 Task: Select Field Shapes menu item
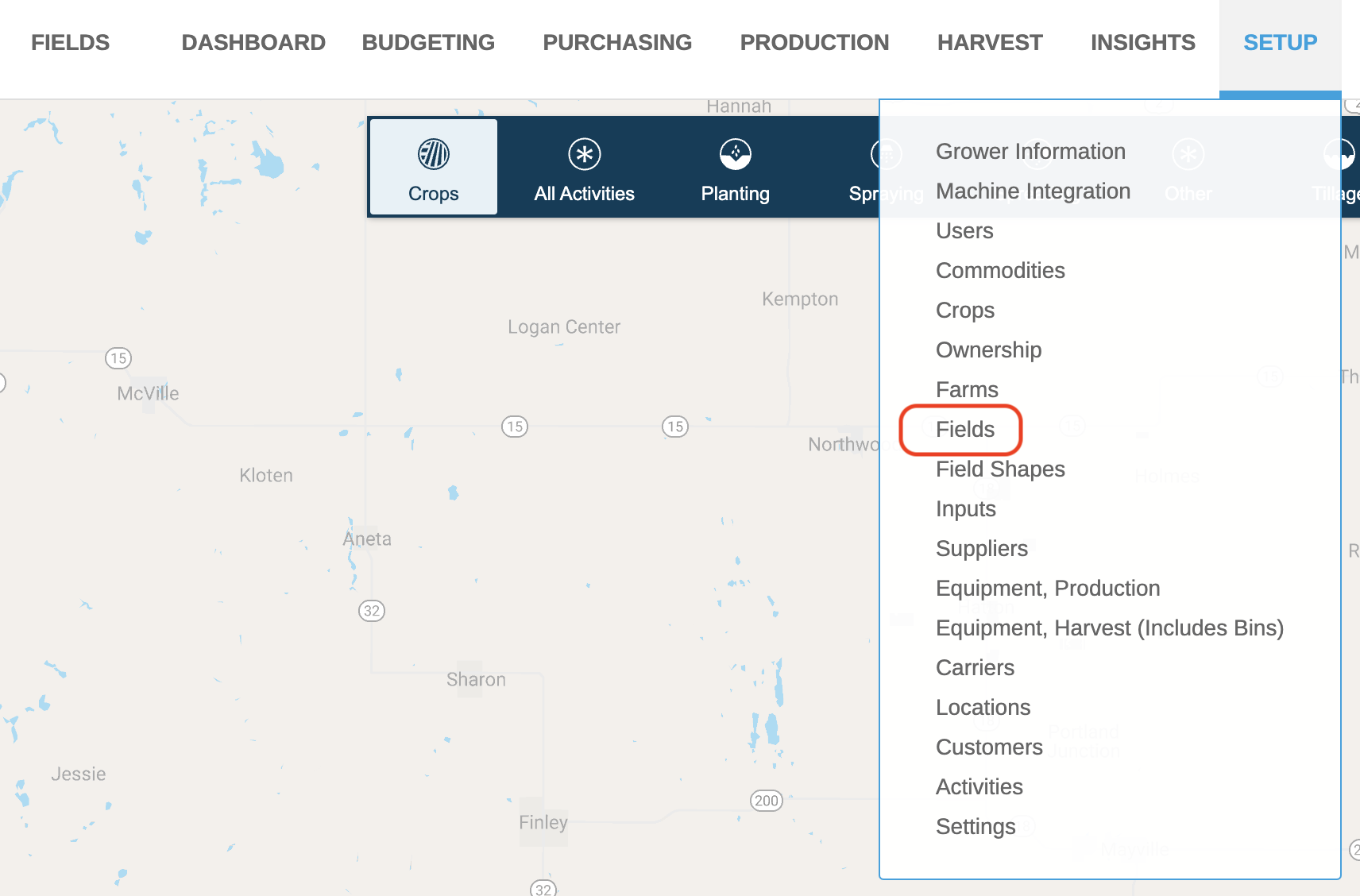pos(1000,469)
